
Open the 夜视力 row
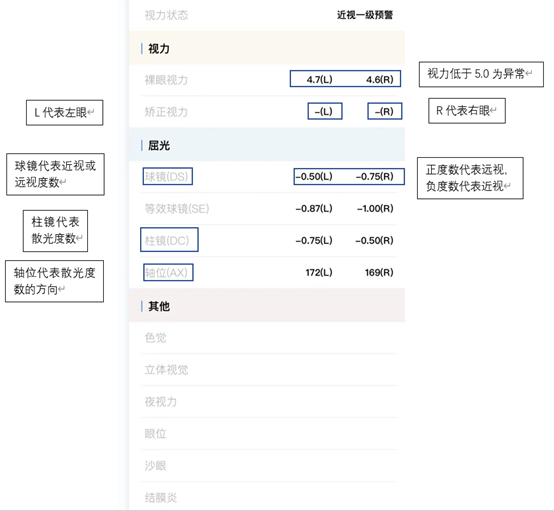[x=269, y=402]
